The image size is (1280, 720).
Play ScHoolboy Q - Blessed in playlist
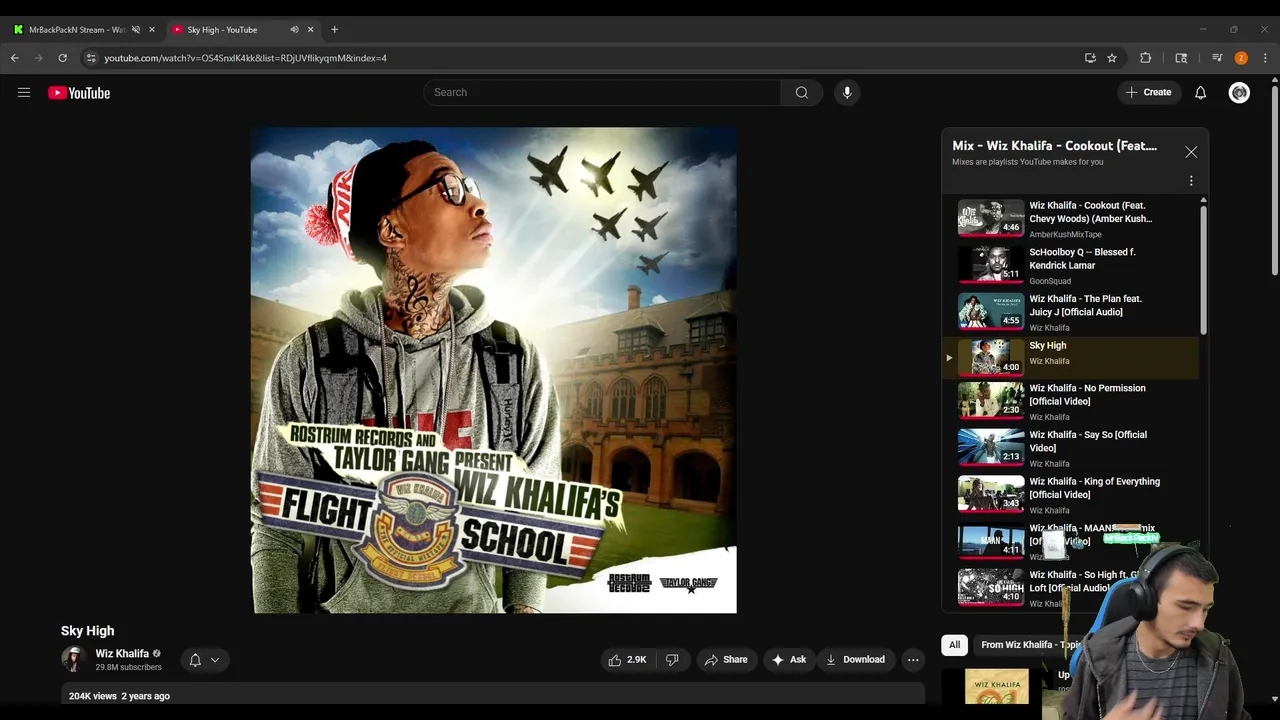click(x=1071, y=265)
